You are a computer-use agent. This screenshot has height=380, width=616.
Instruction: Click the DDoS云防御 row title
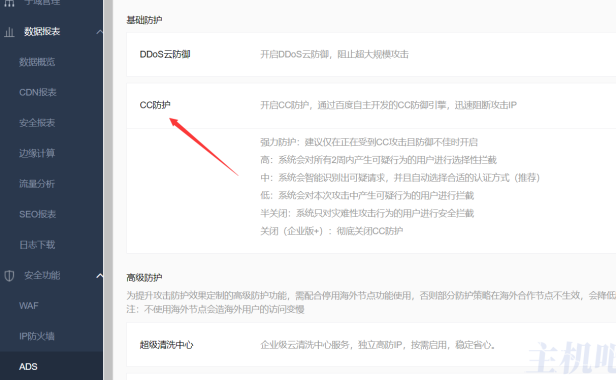pyautogui.click(x=165, y=54)
